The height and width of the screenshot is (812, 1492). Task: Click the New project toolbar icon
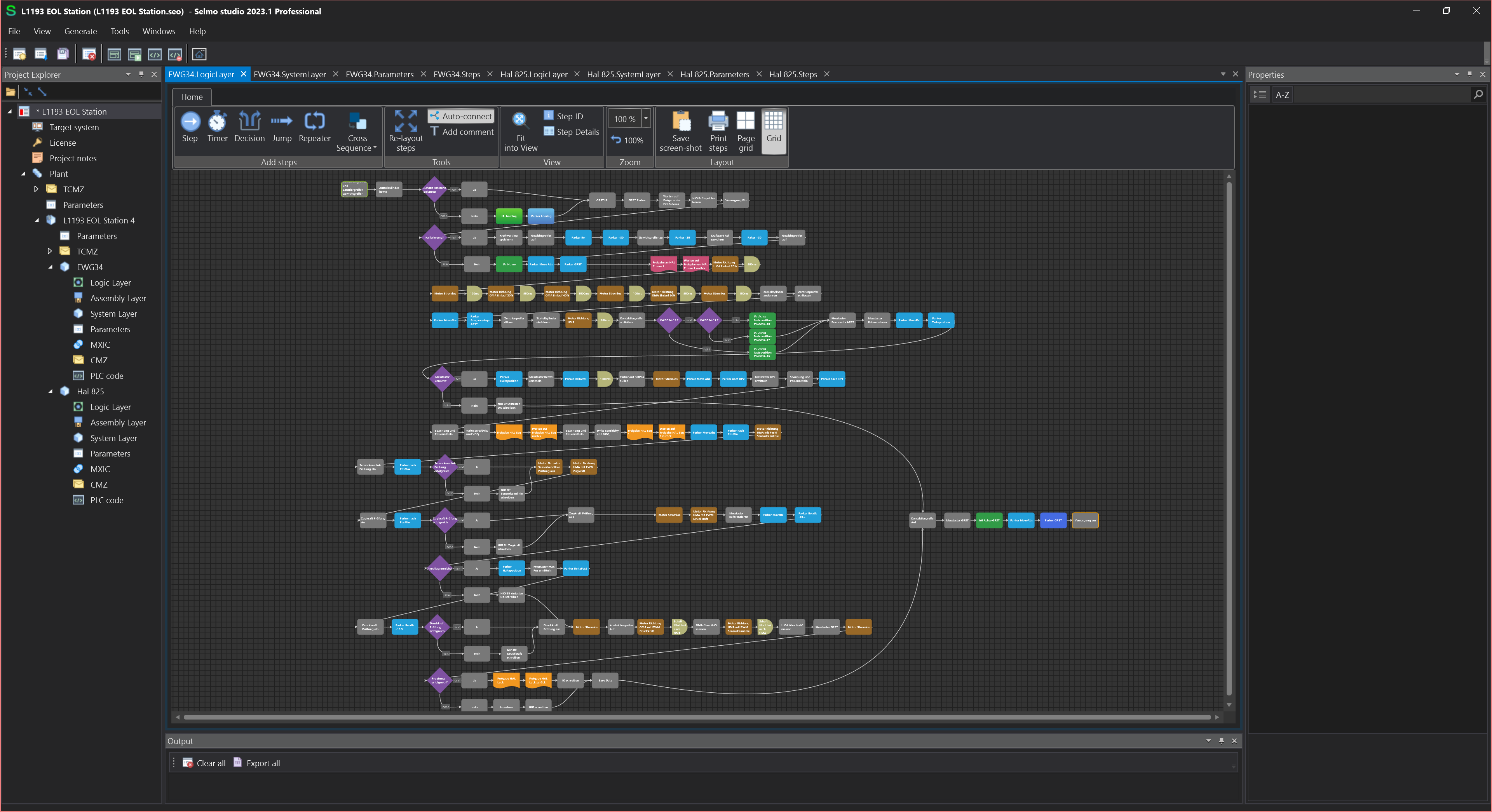19,54
